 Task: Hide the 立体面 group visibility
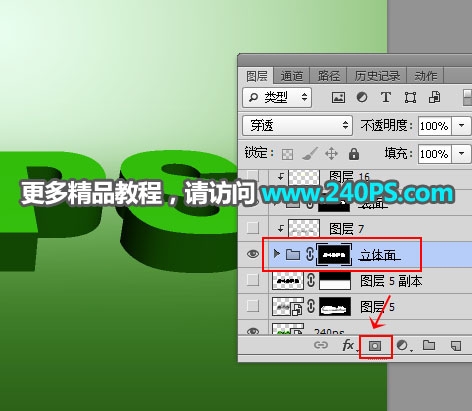pyautogui.click(x=253, y=254)
